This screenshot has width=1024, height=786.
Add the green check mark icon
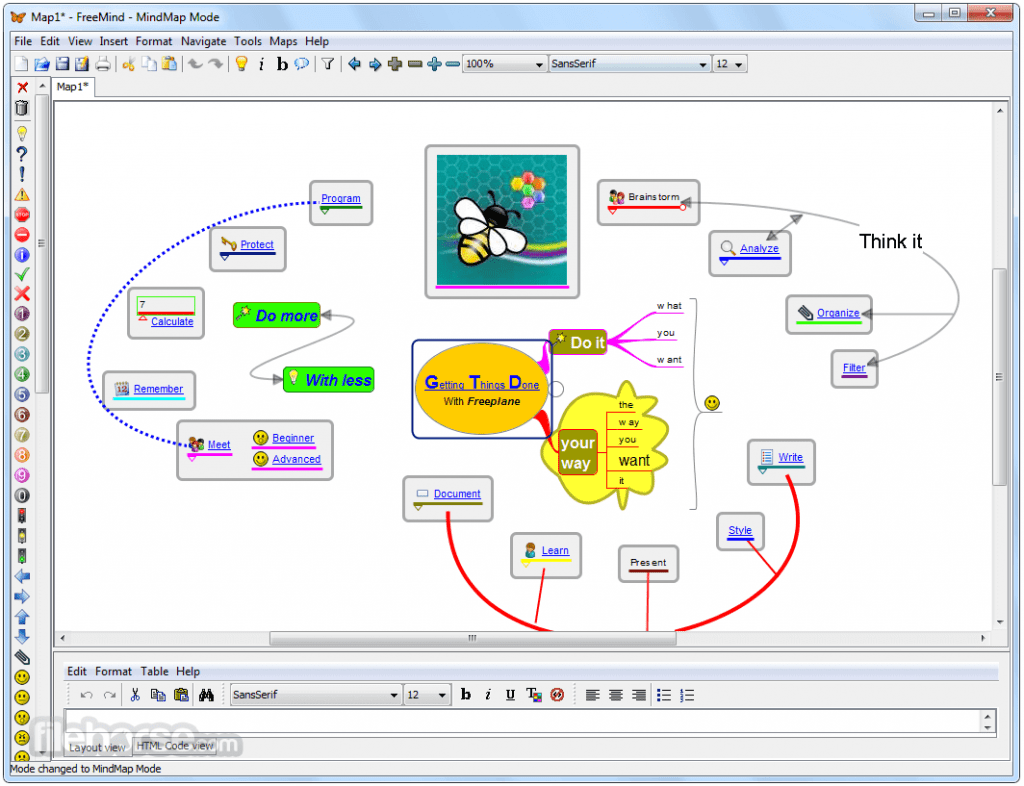[22, 274]
